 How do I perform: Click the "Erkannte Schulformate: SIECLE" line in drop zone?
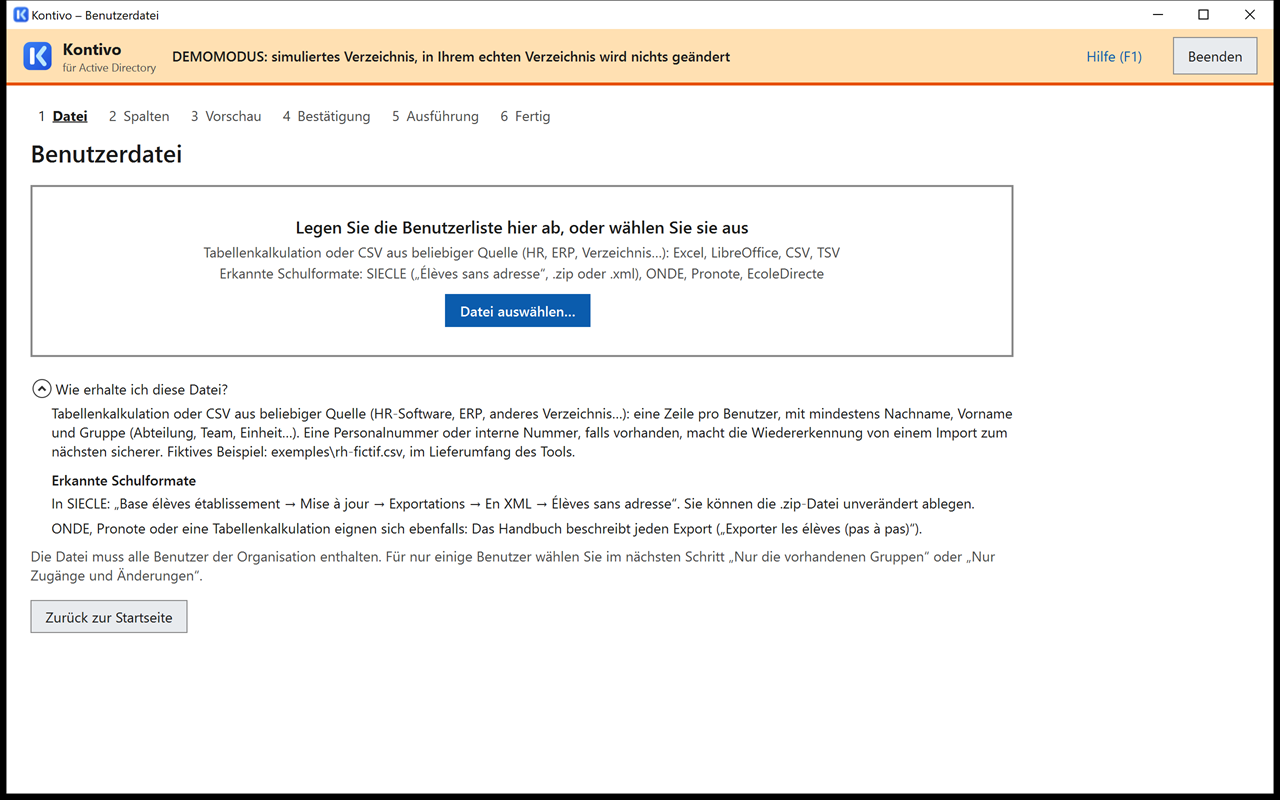(x=522, y=273)
